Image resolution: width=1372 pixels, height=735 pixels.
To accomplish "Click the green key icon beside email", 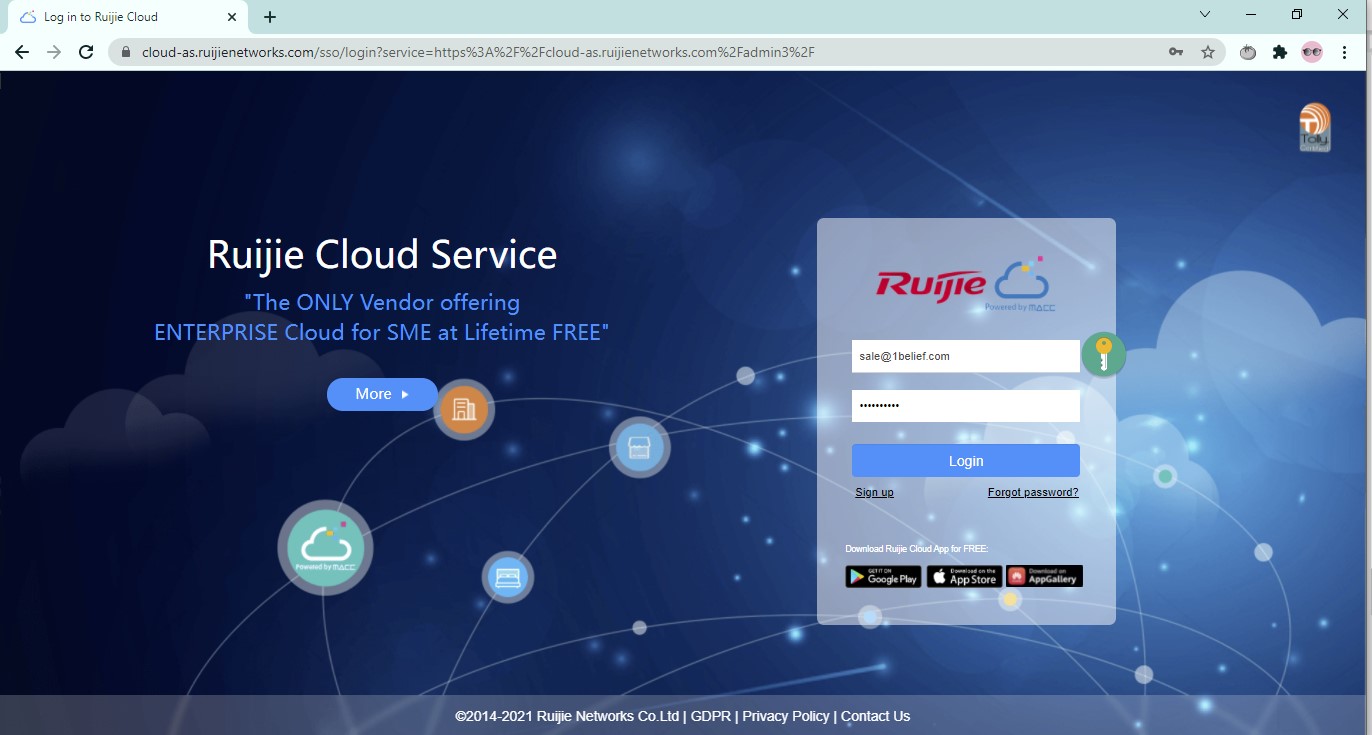I will pyautogui.click(x=1104, y=354).
